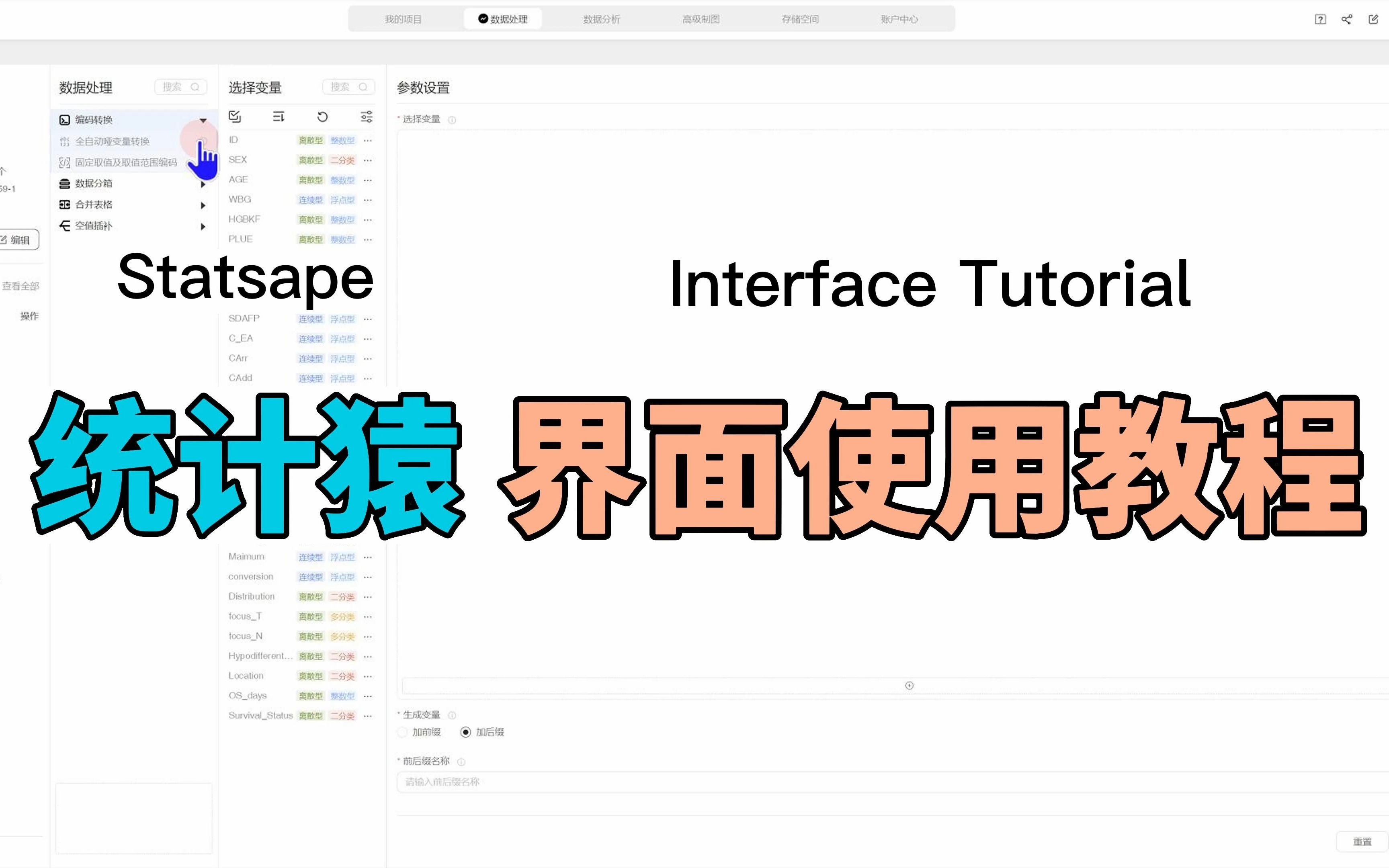
Task: Open the more options for SEX variable
Action: click(x=368, y=160)
